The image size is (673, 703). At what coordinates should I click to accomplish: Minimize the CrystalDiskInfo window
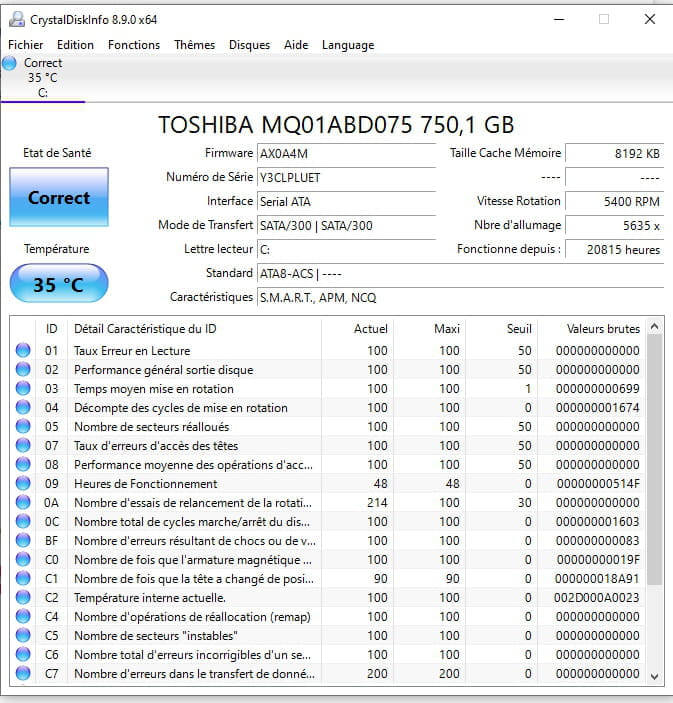point(559,19)
